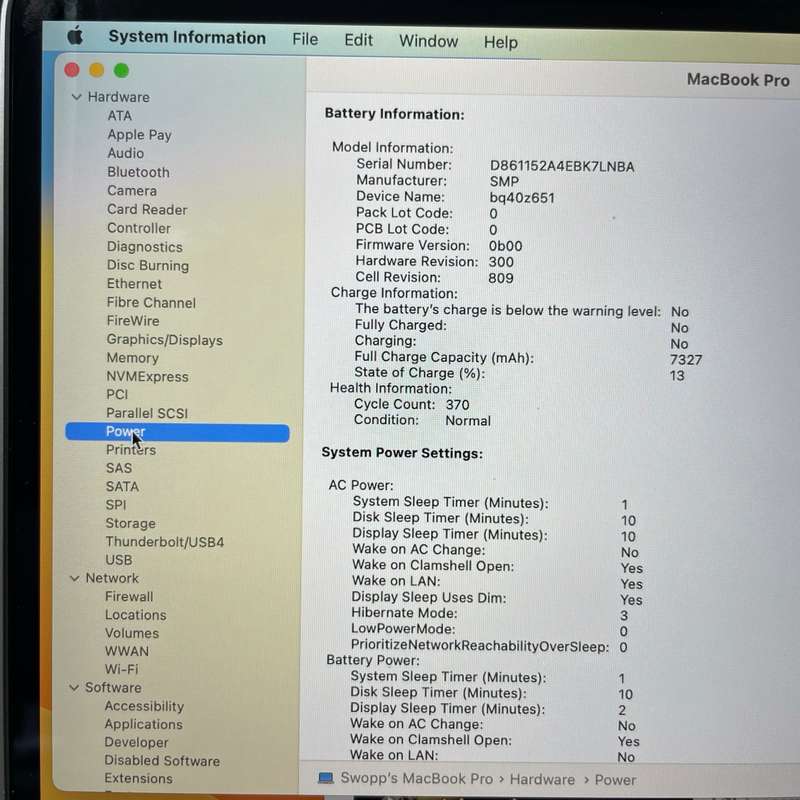Select Memory in the sidebar
This screenshot has height=800, width=800.
click(x=132, y=358)
